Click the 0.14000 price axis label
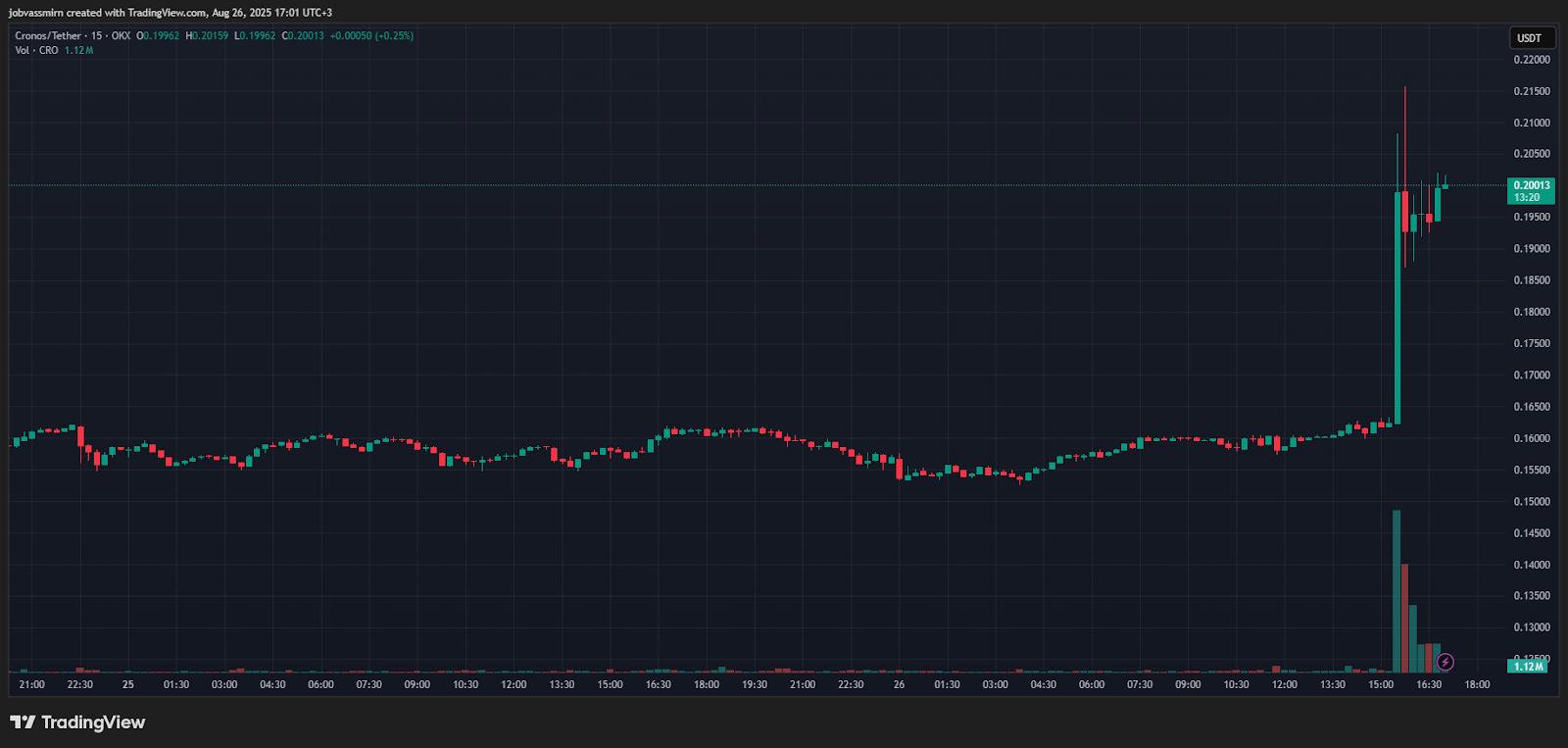Image resolution: width=1568 pixels, height=748 pixels. [x=1532, y=565]
